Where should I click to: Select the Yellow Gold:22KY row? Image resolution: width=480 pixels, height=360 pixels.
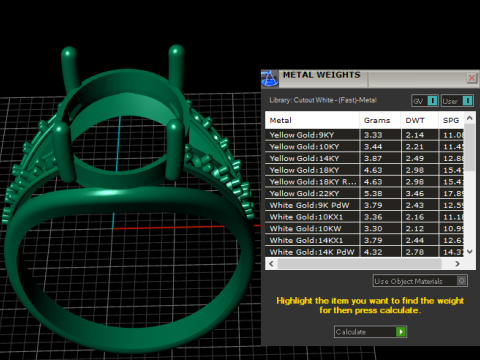coord(364,193)
